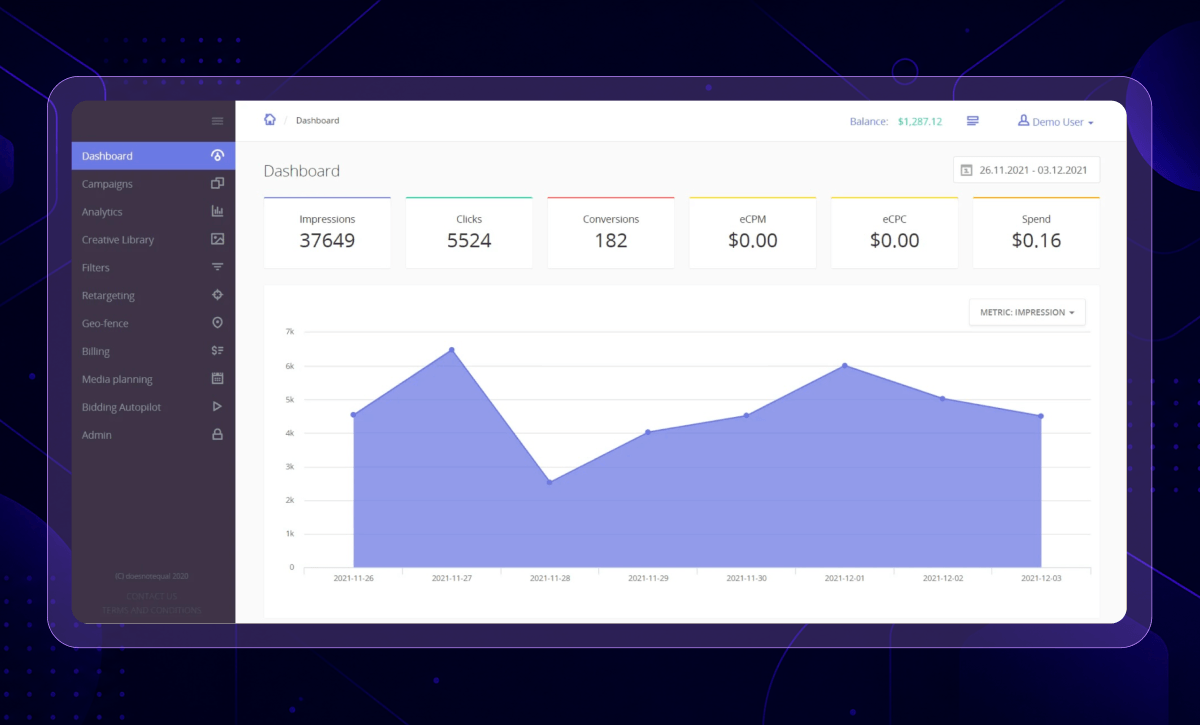1200x725 pixels.
Task: Click the Dashboard breadcrumb text
Action: tap(317, 121)
